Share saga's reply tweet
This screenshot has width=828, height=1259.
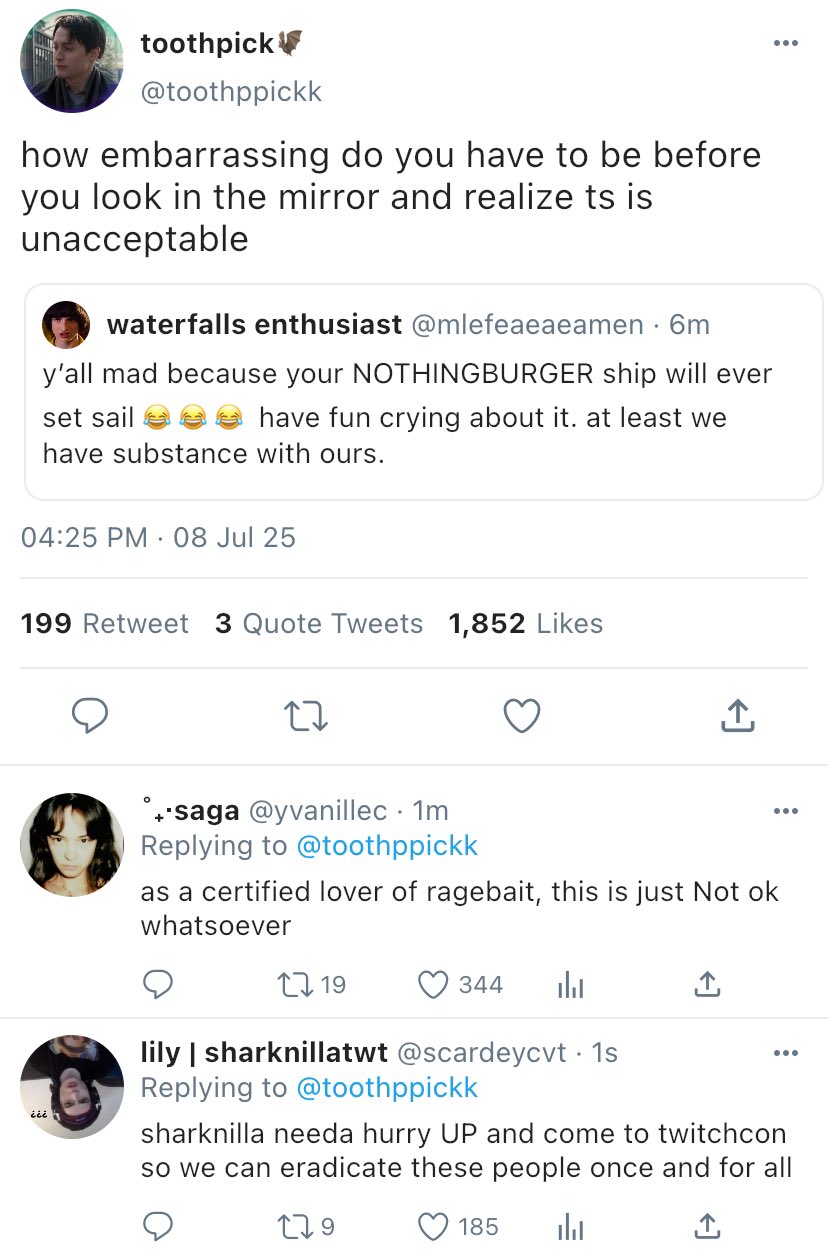[707, 985]
